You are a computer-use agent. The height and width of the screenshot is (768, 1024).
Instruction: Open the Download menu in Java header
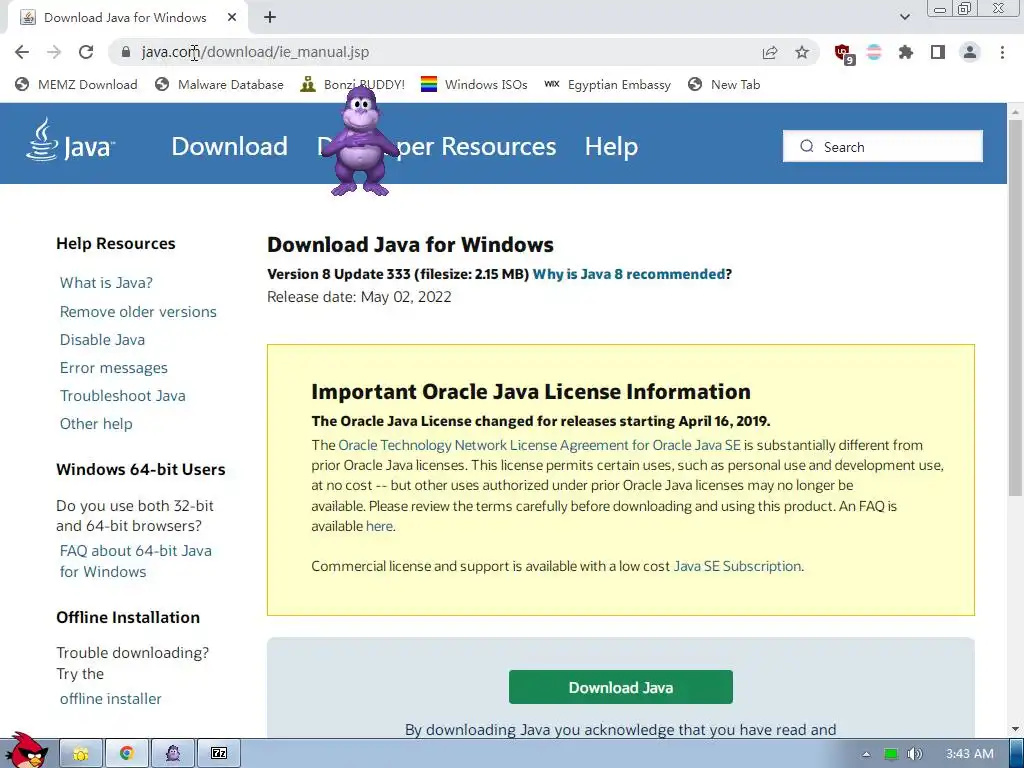coord(229,146)
